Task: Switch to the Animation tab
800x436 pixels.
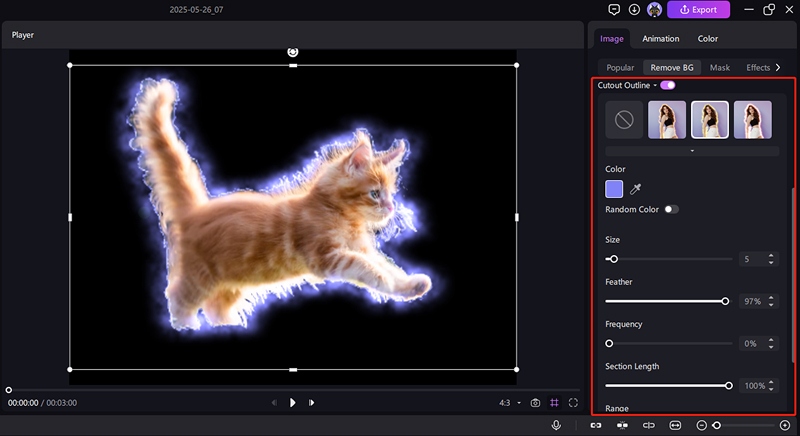Action: coord(660,39)
